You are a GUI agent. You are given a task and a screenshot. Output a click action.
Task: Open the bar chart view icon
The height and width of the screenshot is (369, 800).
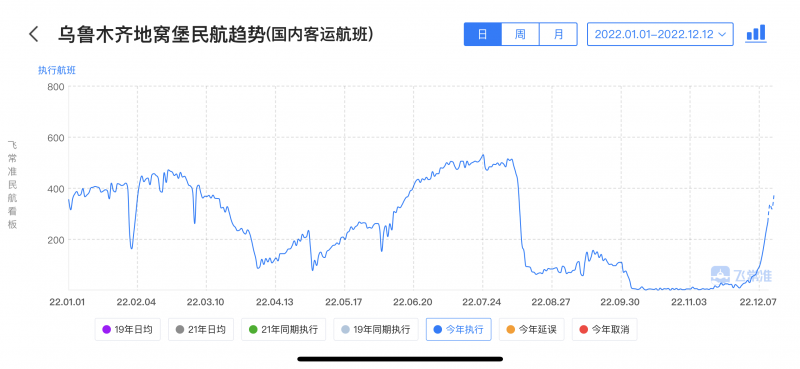(x=756, y=33)
